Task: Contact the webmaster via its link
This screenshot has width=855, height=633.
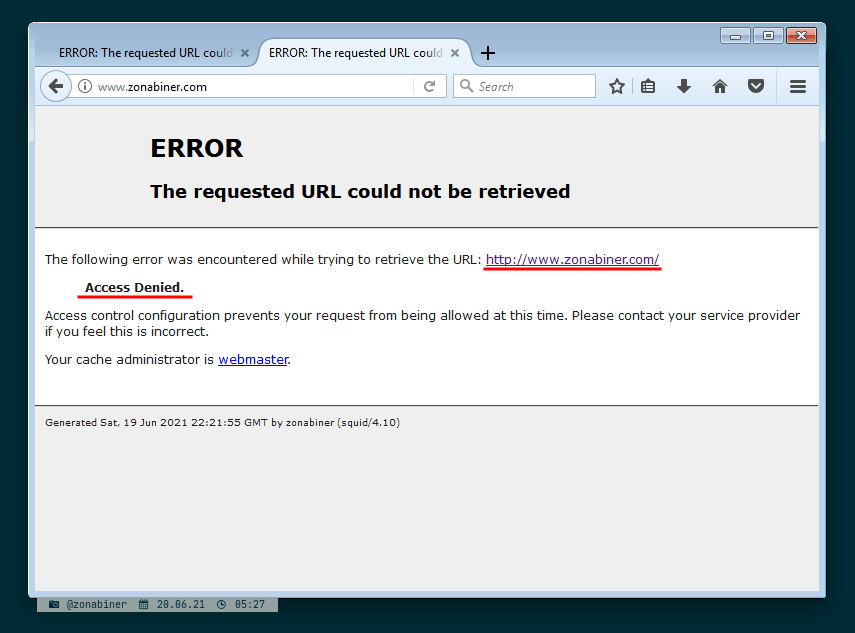Action: point(253,359)
